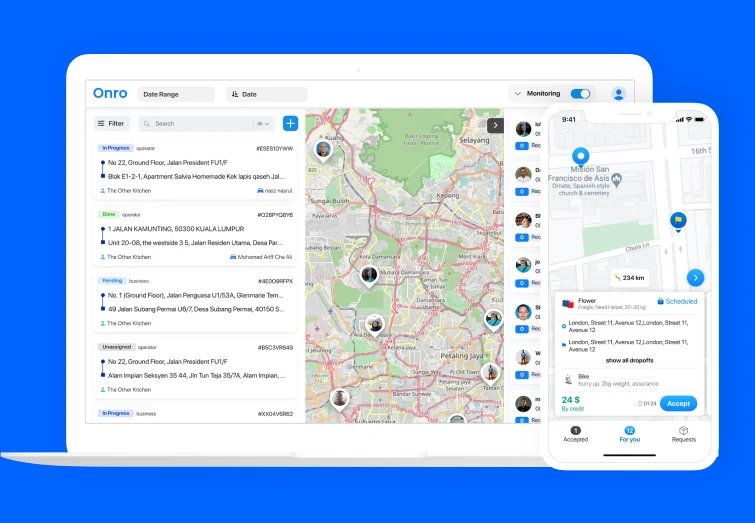Open the All dropdown in search
Image resolution: width=755 pixels, height=523 pixels.
(263, 124)
